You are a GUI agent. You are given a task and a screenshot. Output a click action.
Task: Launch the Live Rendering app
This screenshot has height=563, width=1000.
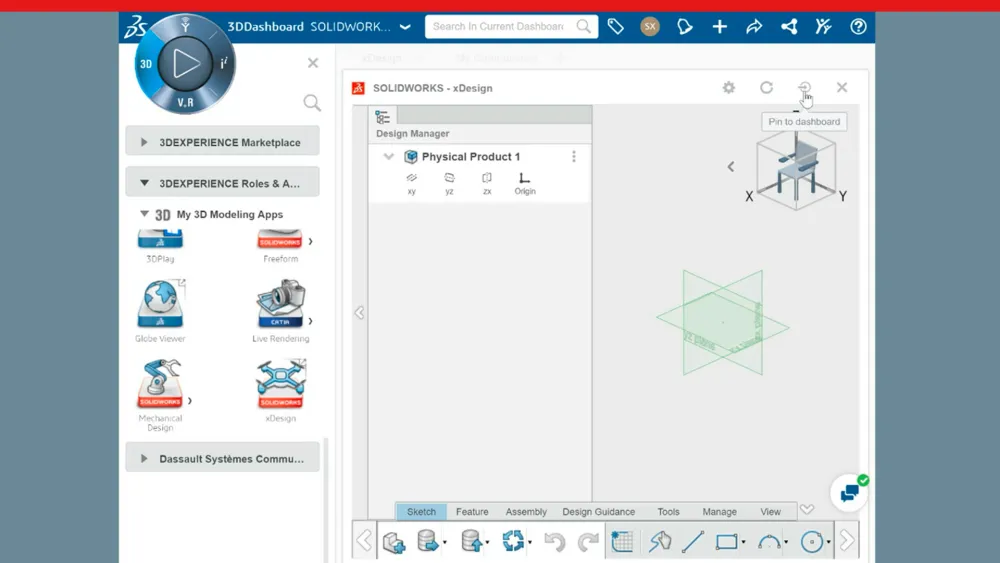click(x=281, y=304)
